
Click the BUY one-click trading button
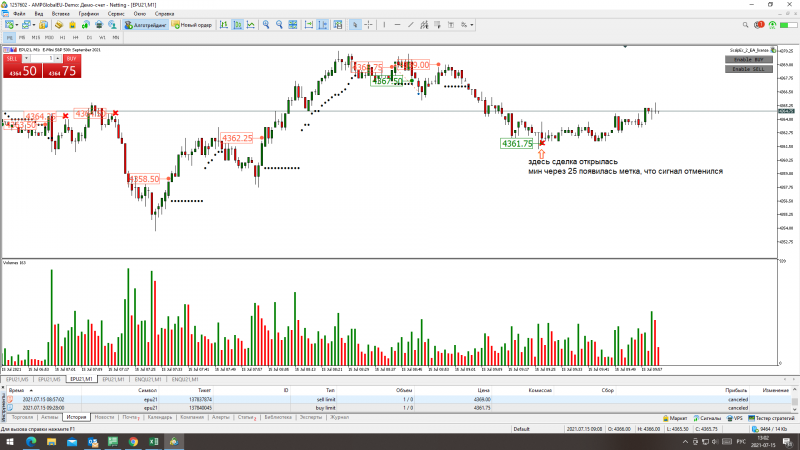click(71, 59)
